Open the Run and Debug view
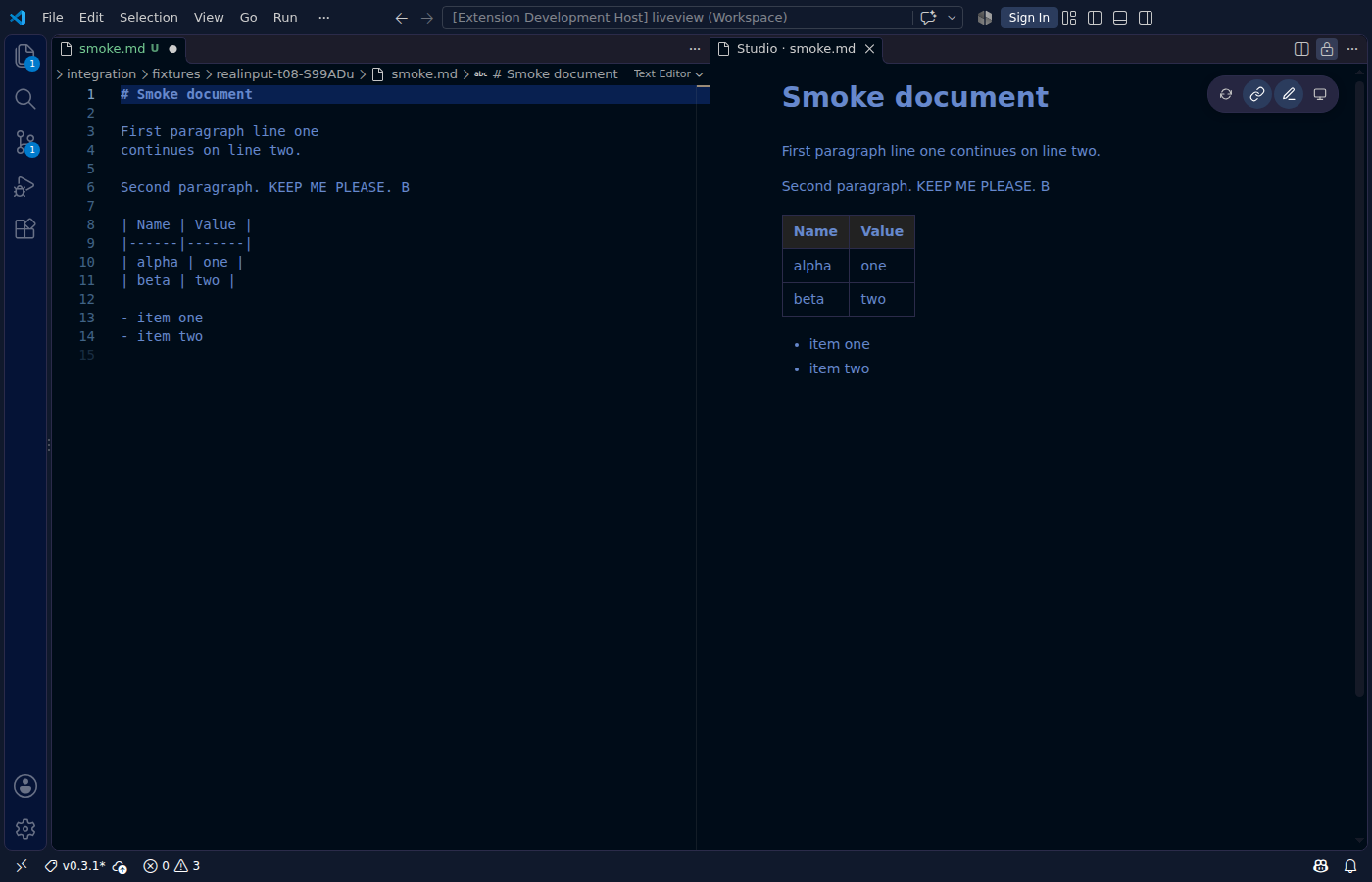Screen dimensions: 1372x882 click(25, 185)
